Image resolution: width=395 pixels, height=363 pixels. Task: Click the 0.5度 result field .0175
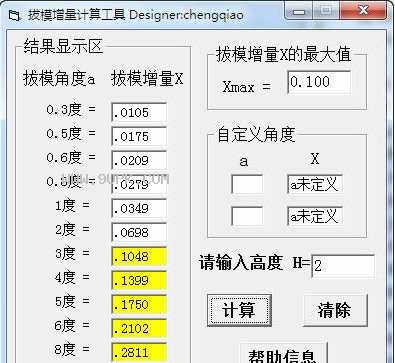pyautogui.click(x=139, y=136)
